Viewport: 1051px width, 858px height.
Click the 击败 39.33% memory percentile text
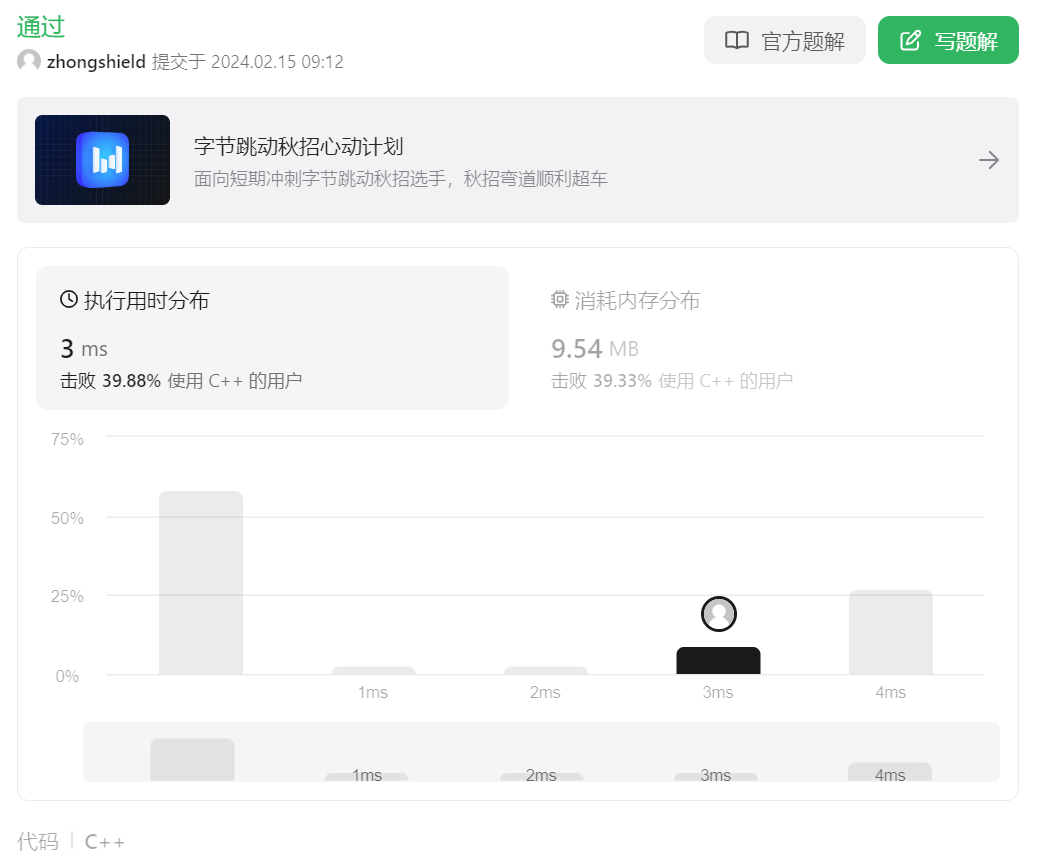pos(672,381)
